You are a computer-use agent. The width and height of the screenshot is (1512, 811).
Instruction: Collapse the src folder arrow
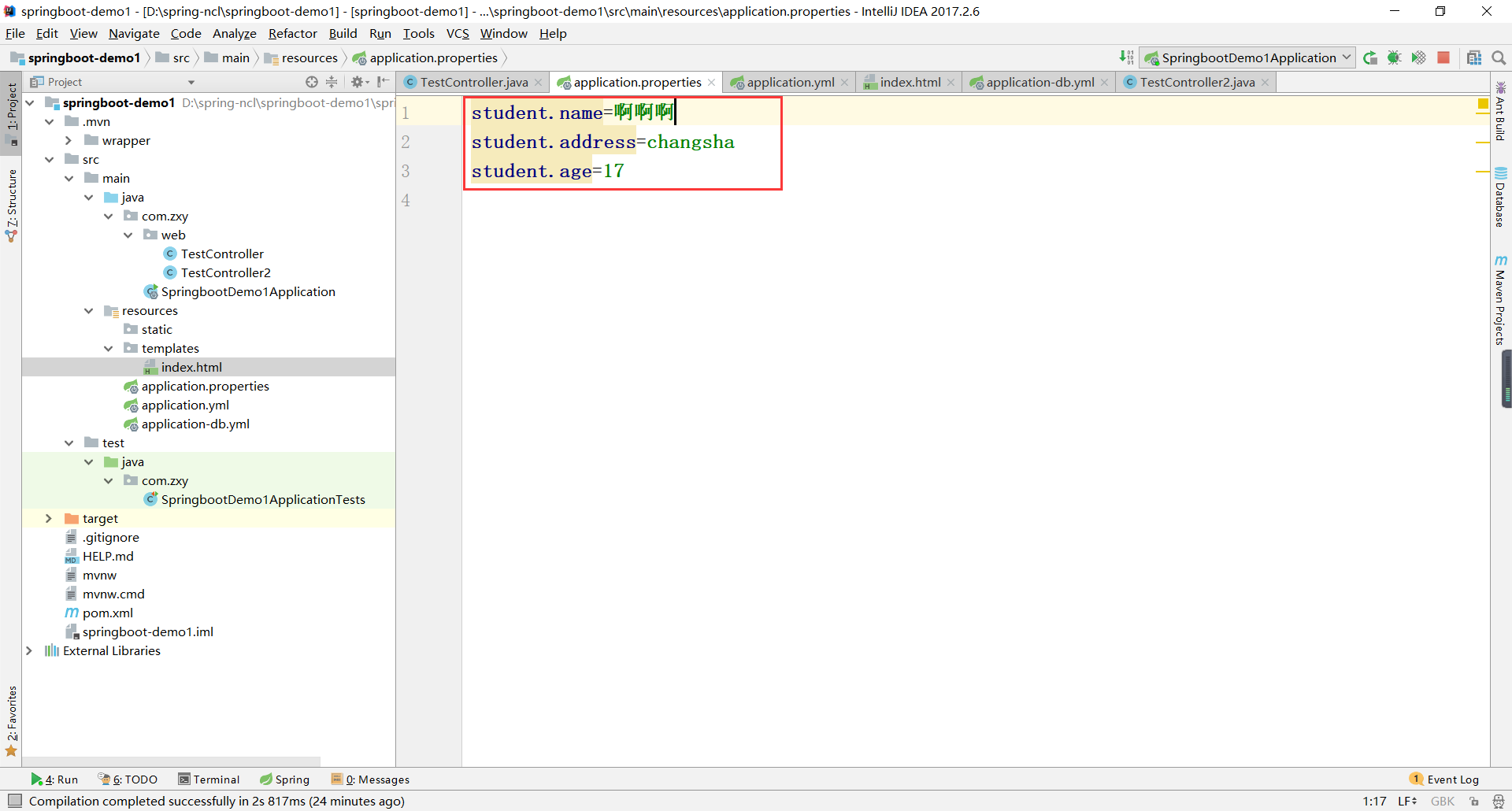click(49, 159)
